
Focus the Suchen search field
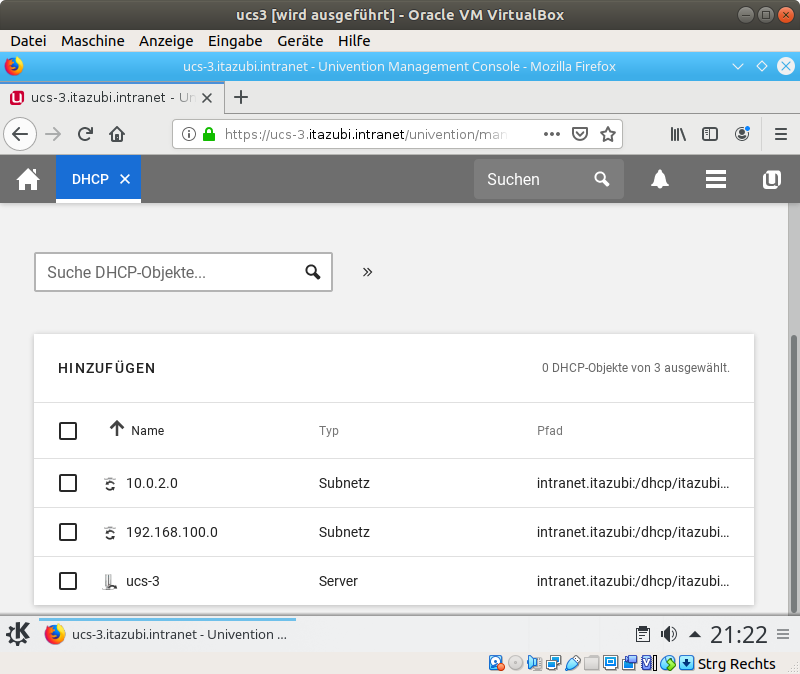tap(548, 179)
